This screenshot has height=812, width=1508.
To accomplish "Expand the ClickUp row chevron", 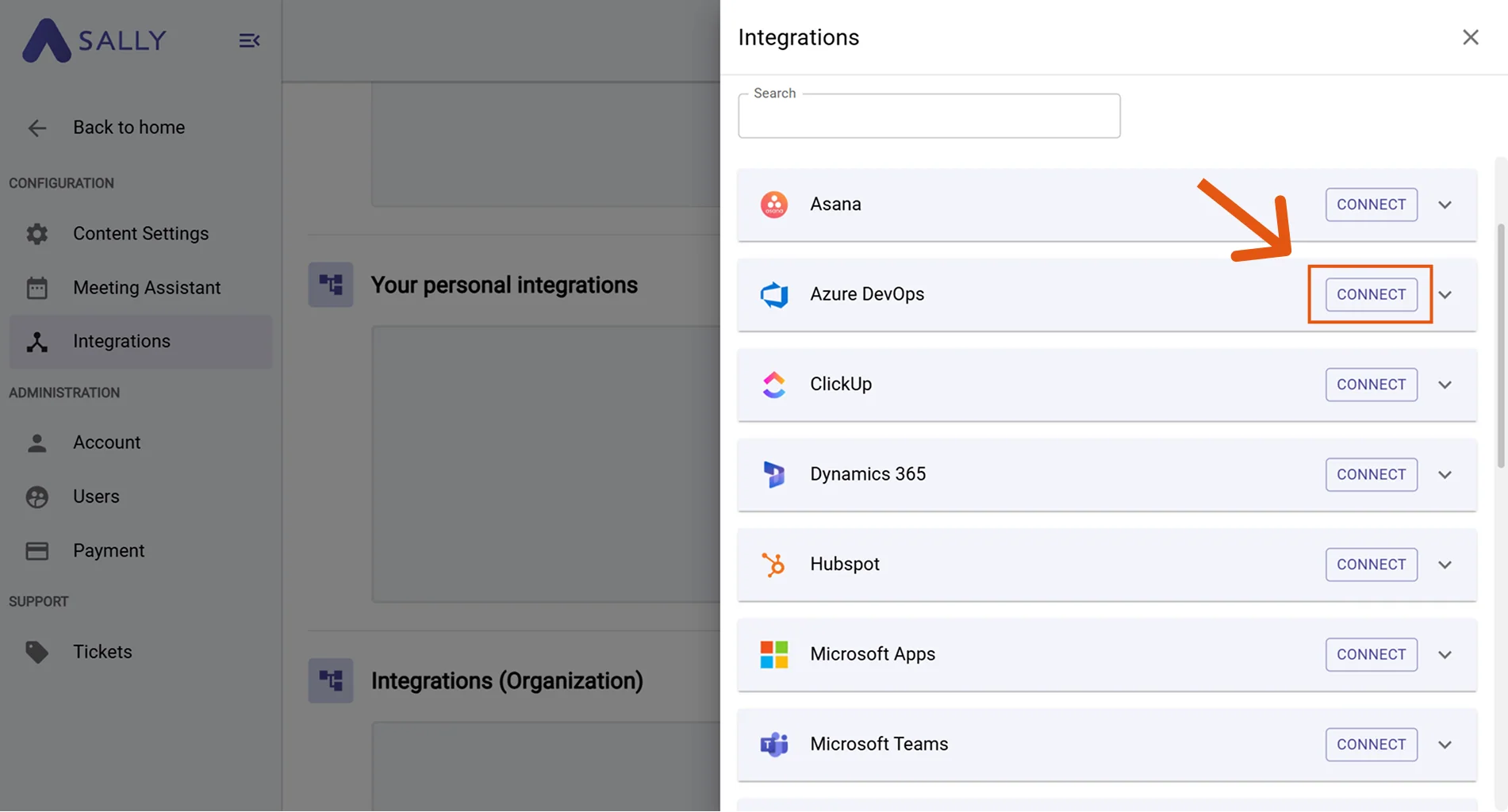I will tap(1445, 385).
